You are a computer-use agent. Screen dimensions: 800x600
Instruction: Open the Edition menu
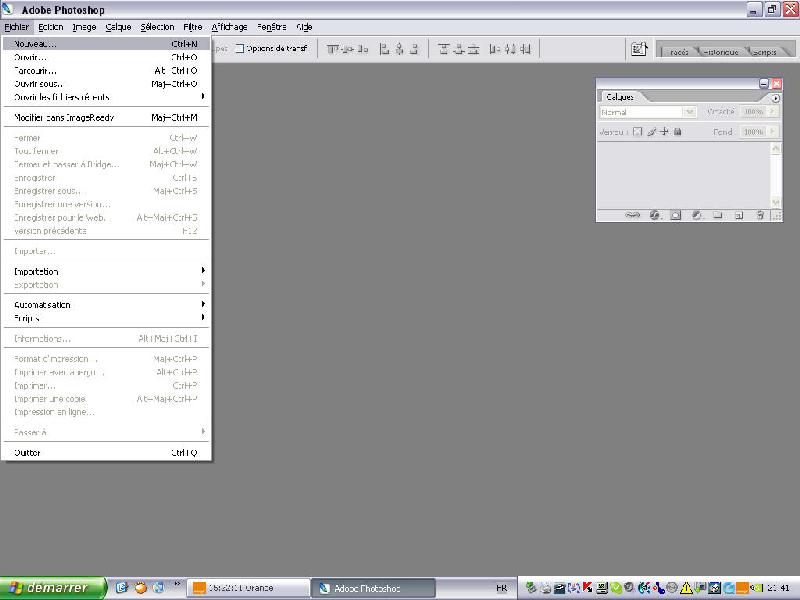51,27
